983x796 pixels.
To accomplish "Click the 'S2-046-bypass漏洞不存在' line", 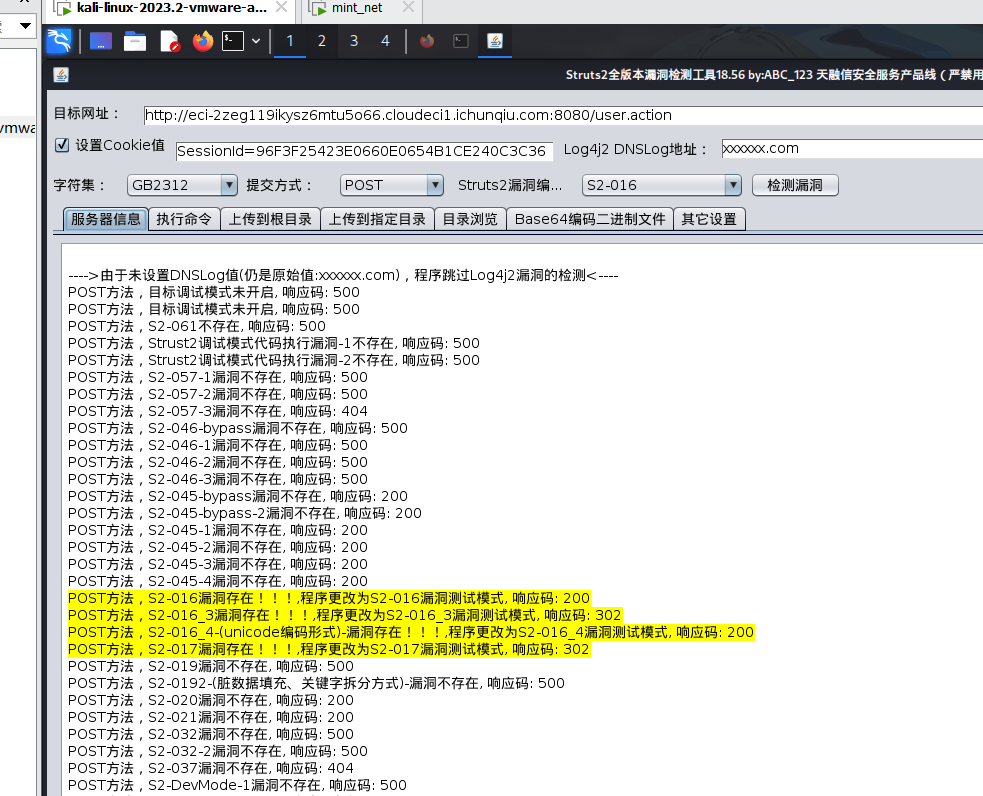I will pos(238,428).
